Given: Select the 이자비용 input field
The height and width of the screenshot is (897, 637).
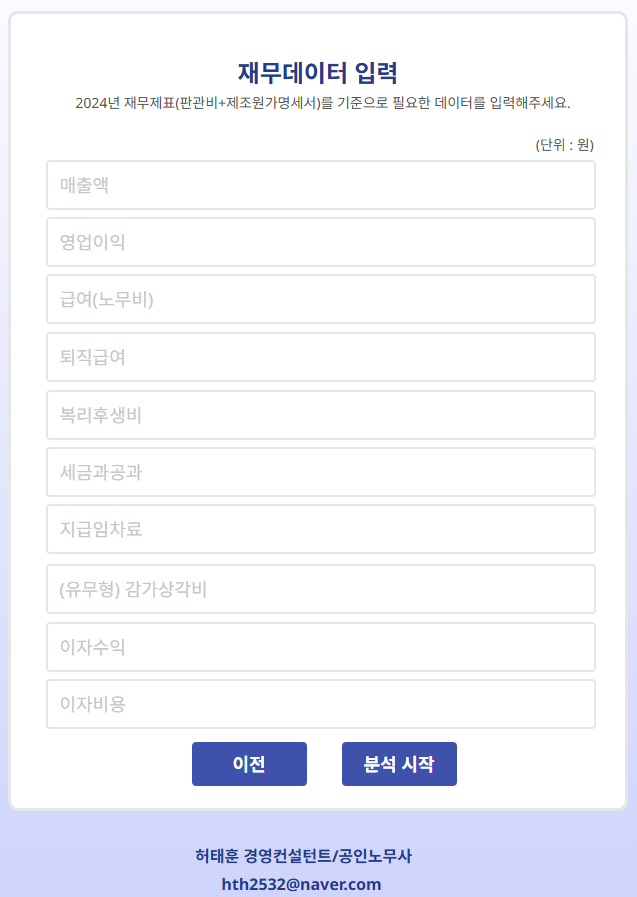Looking at the screenshot, I should [321, 704].
